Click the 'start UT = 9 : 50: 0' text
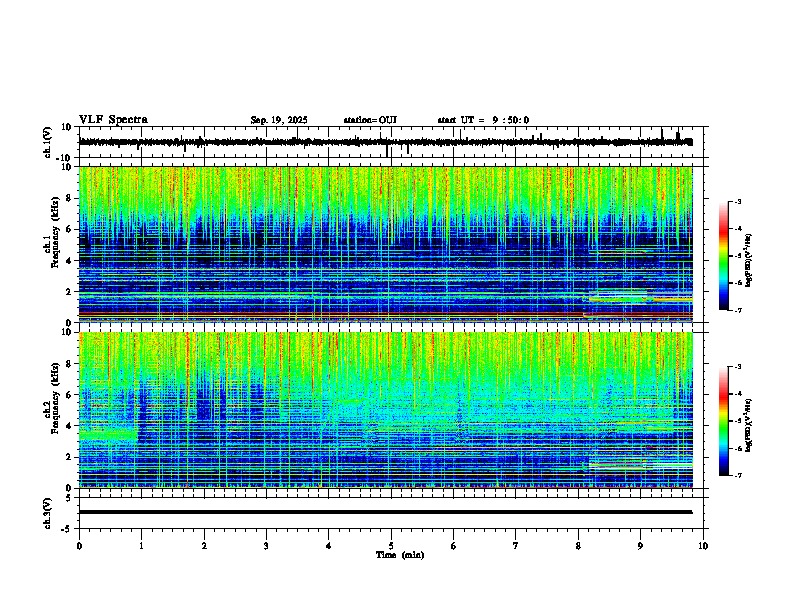The image size is (792, 612). click(x=483, y=120)
